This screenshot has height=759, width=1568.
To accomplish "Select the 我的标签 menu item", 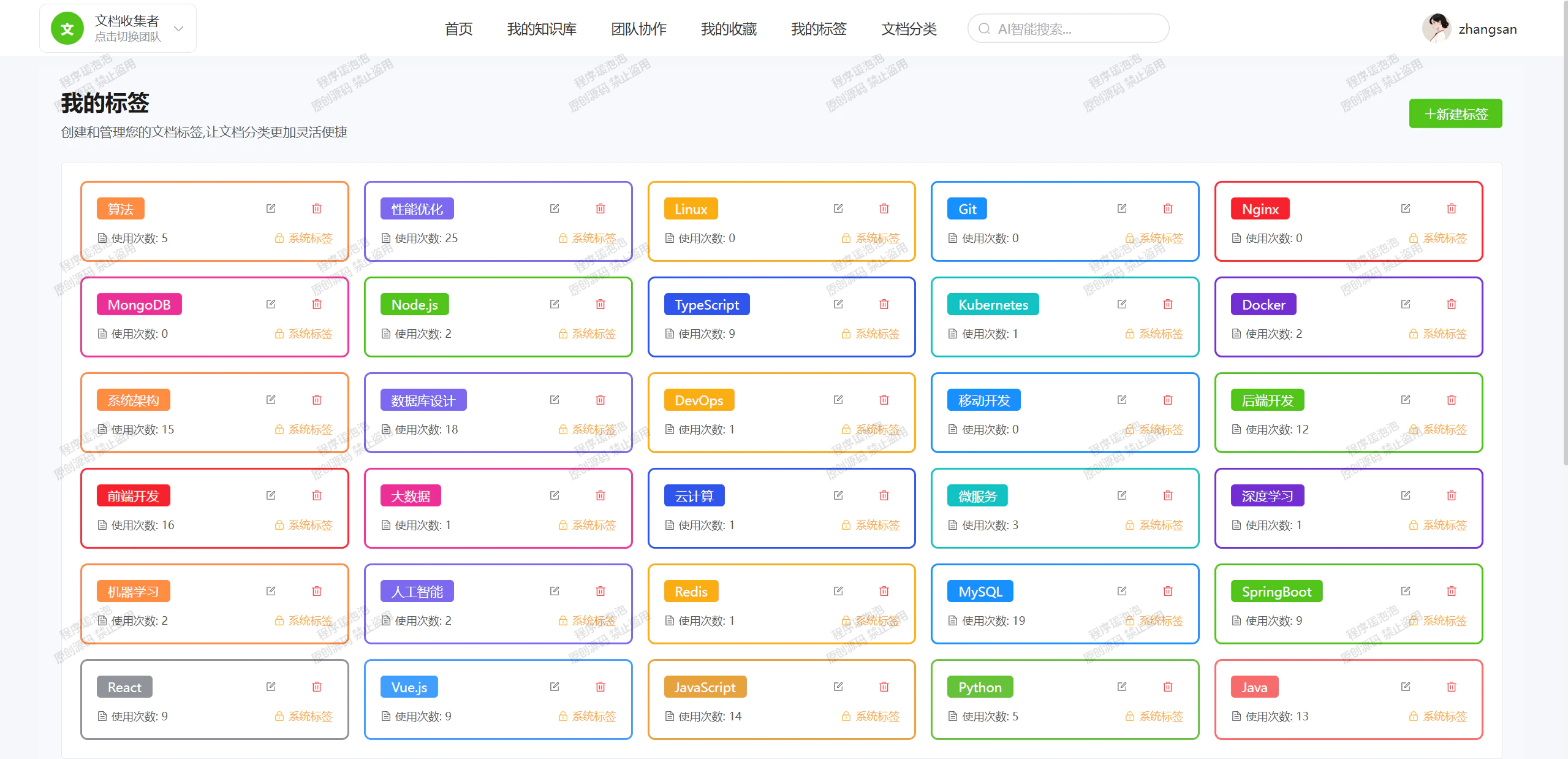I will [819, 29].
